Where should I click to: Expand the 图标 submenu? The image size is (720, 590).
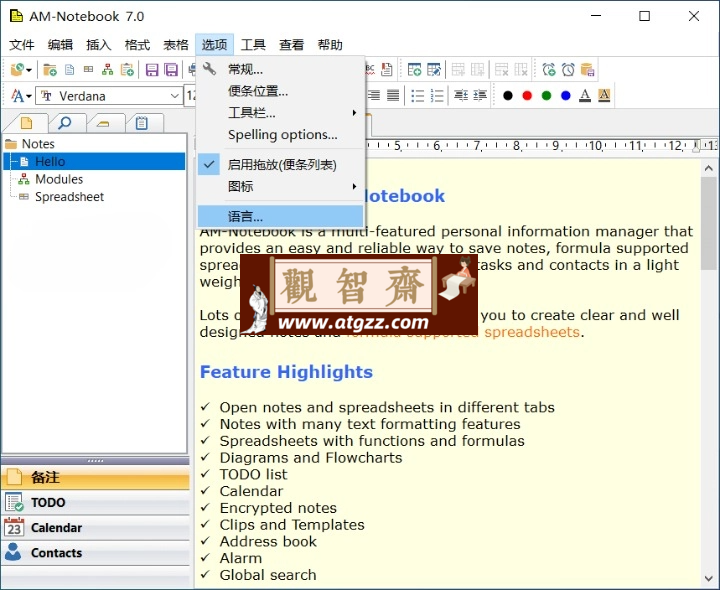(x=281, y=186)
